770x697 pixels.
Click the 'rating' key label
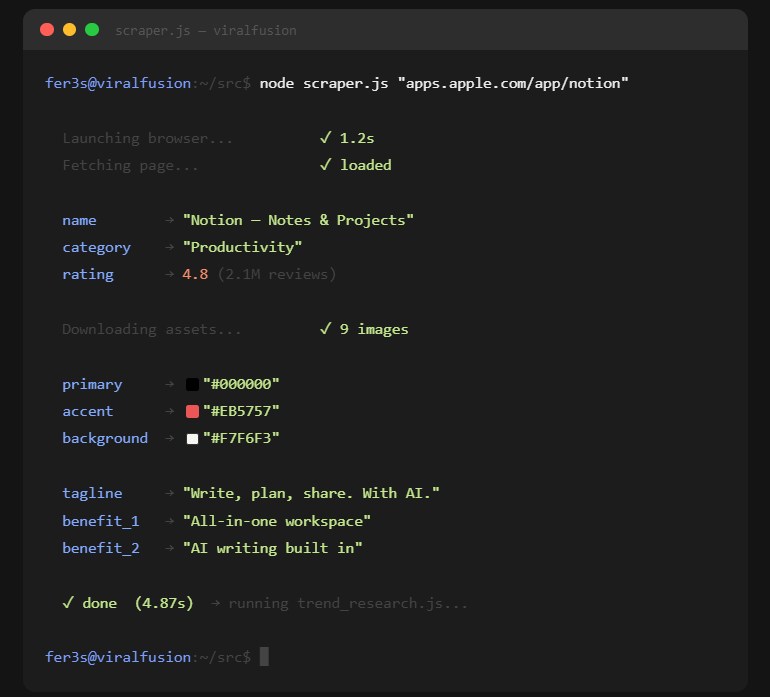tap(88, 275)
